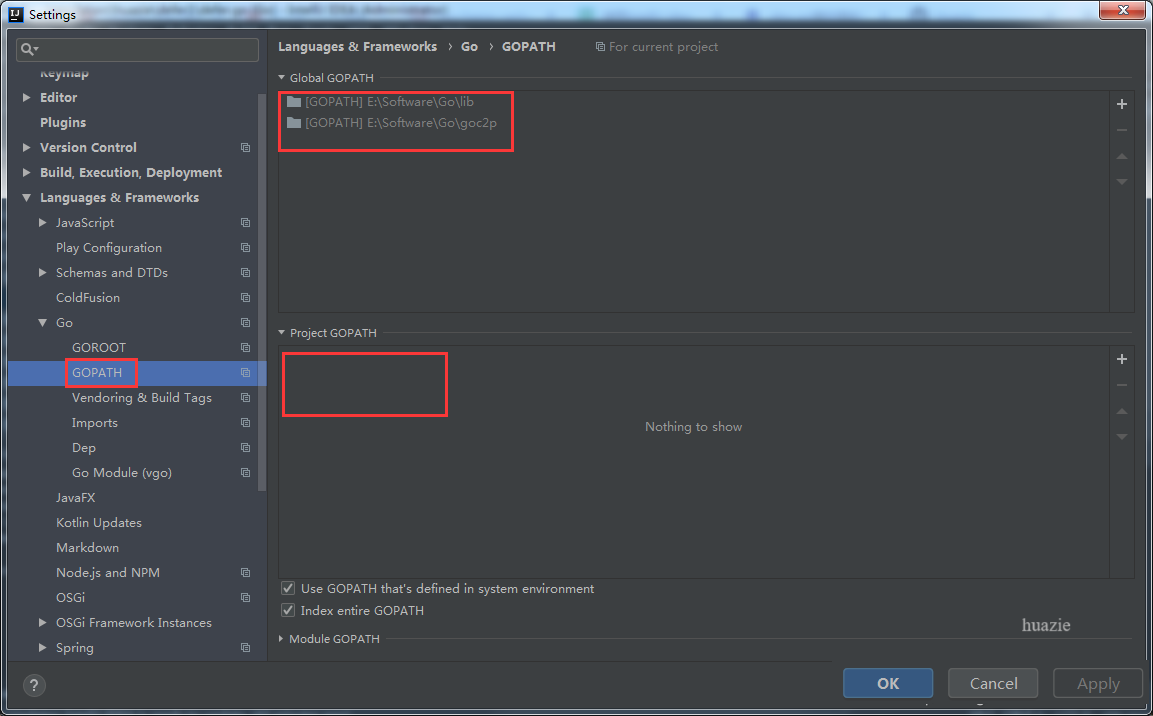1153x716 pixels.
Task: Click the search magnifier icon
Action: [x=29, y=49]
